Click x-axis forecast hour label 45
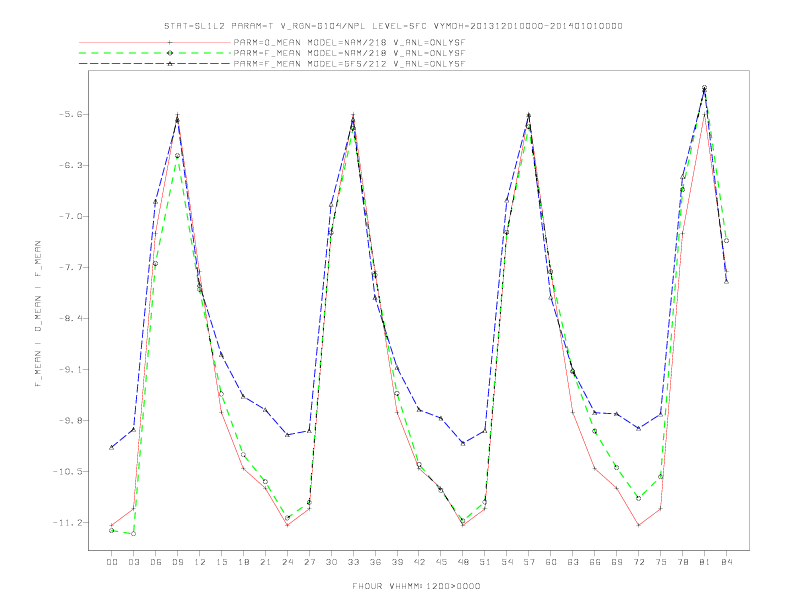792x612 pixels. pos(441,562)
